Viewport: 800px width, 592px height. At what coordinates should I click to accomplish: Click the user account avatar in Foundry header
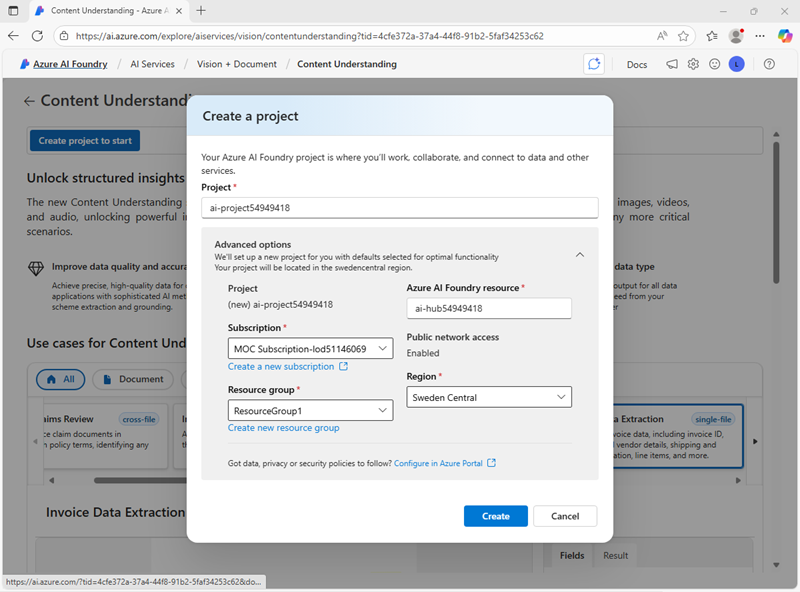click(737, 64)
